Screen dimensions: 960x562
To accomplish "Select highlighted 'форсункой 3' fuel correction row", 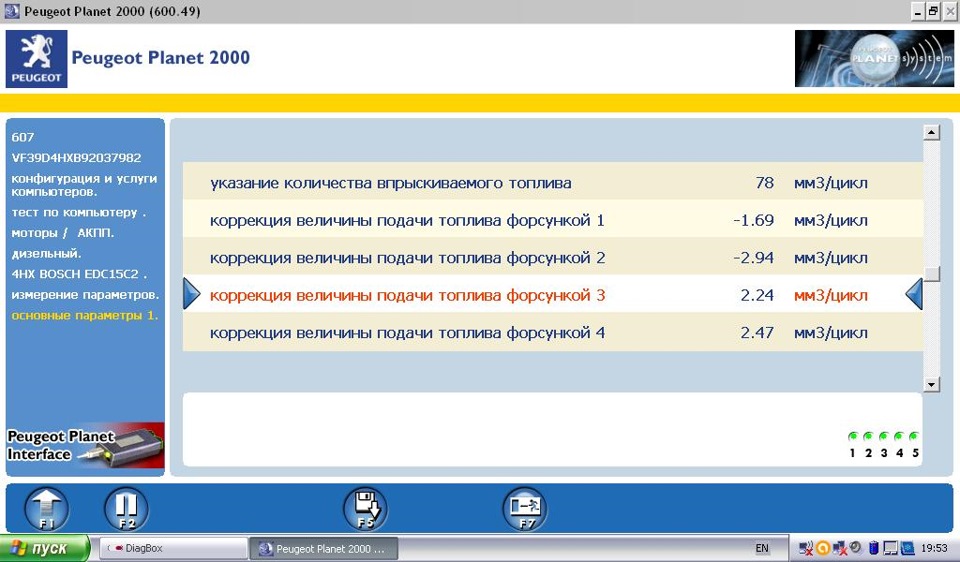I will (553, 294).
